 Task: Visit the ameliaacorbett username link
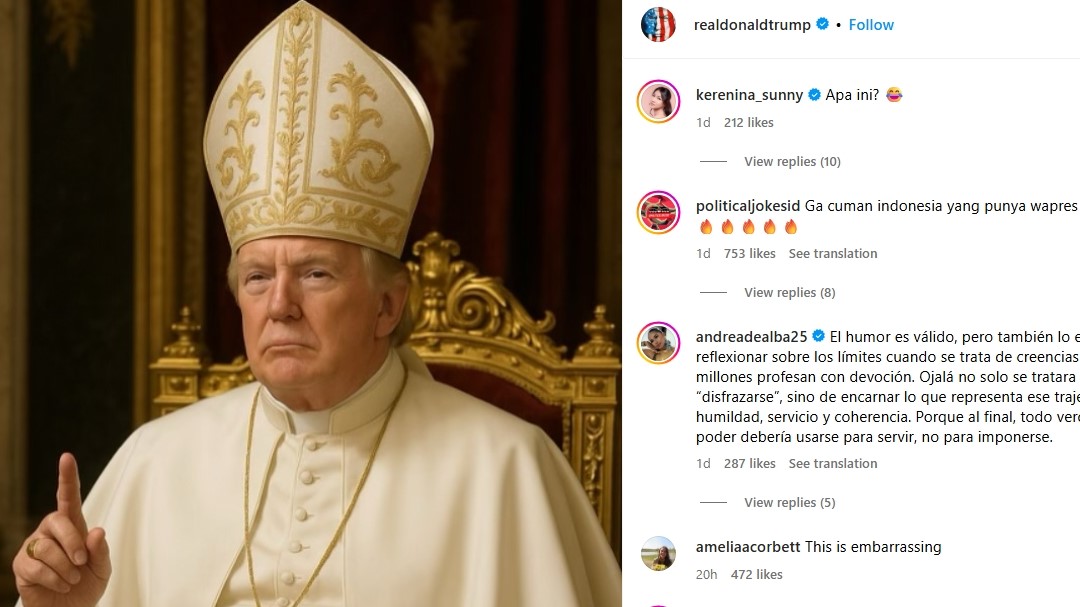(747, 547)
